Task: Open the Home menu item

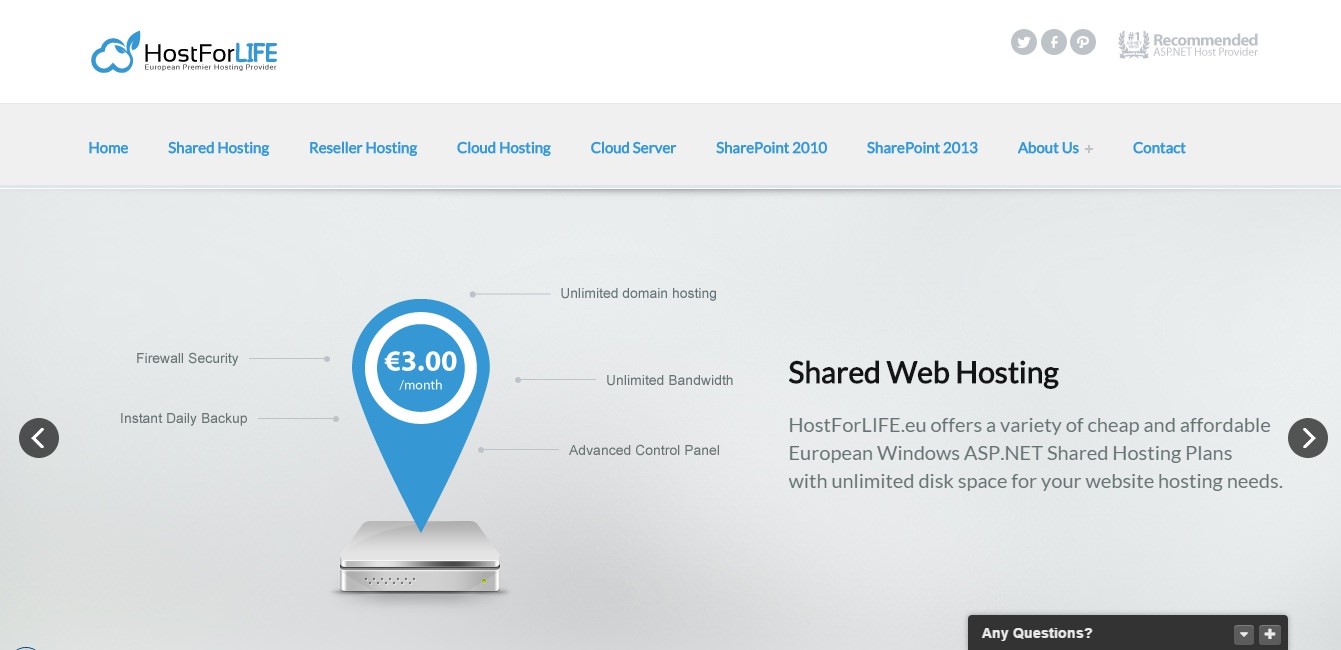Action: coord(108,148)
